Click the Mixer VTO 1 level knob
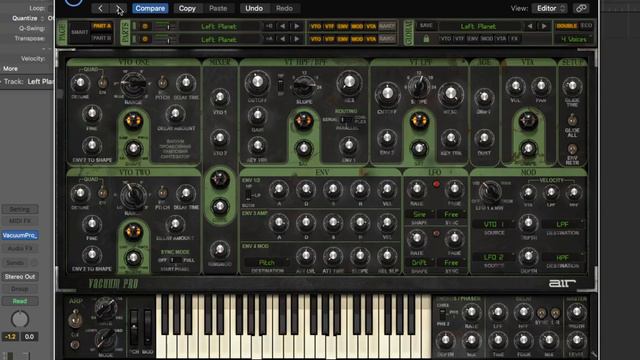640x360 pixels. pos(220,97)
